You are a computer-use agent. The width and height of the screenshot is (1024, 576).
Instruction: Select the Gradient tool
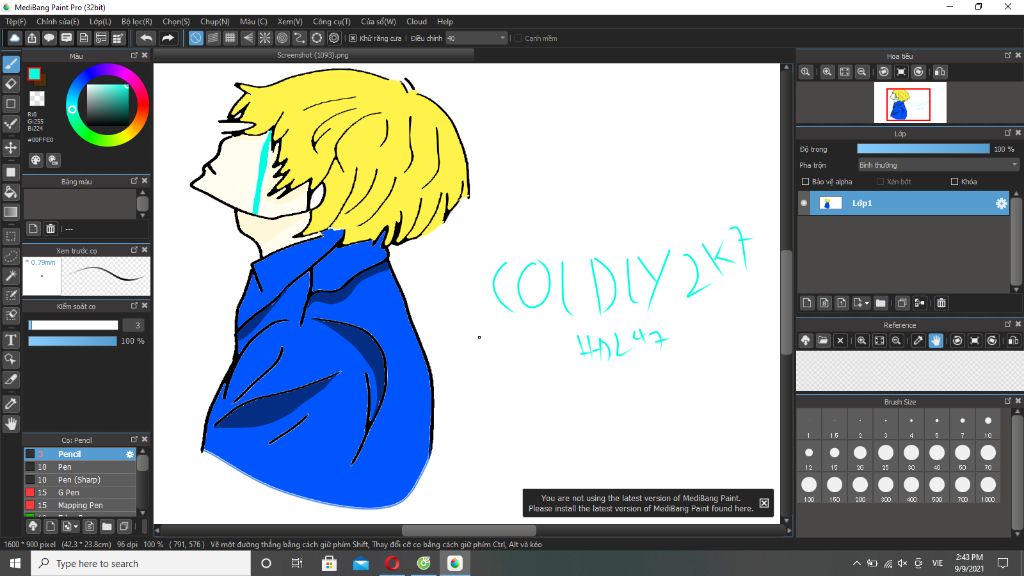[x=11, y=212]
